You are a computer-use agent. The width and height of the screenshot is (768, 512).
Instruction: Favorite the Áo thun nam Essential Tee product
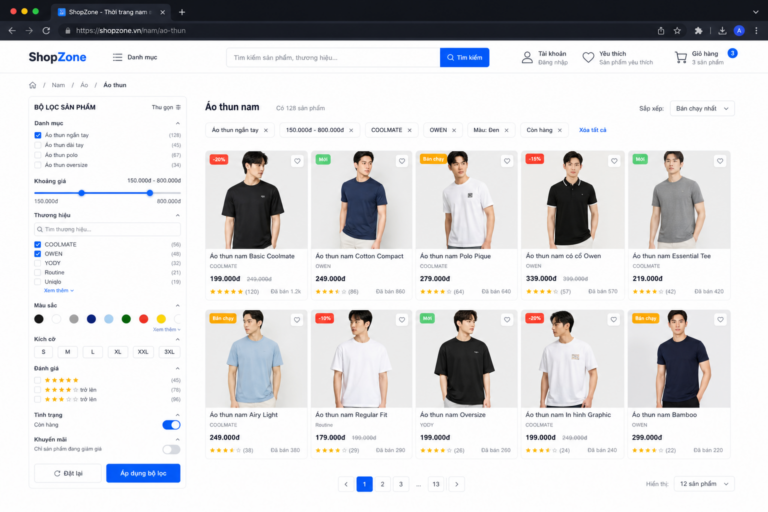click(x=720, y=161)
